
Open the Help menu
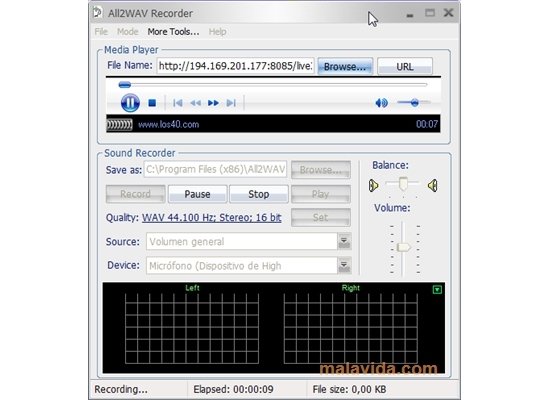[x=217, y=32]
